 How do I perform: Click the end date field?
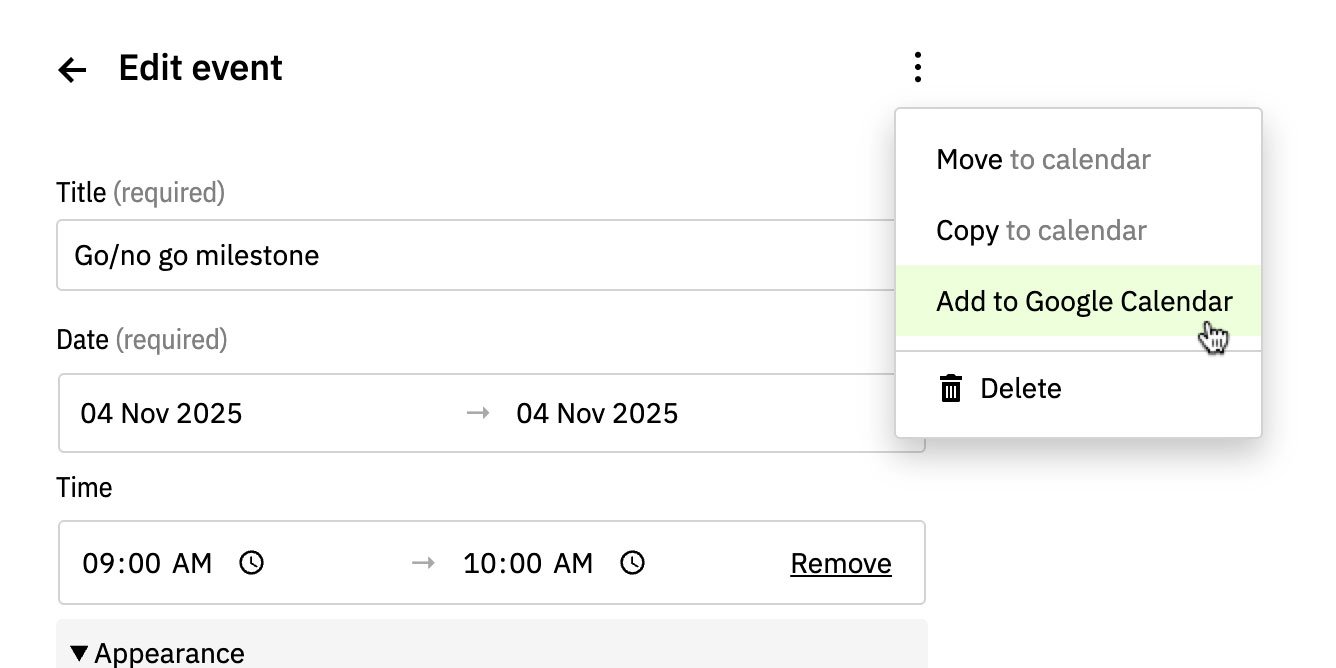tap(598, 413)
